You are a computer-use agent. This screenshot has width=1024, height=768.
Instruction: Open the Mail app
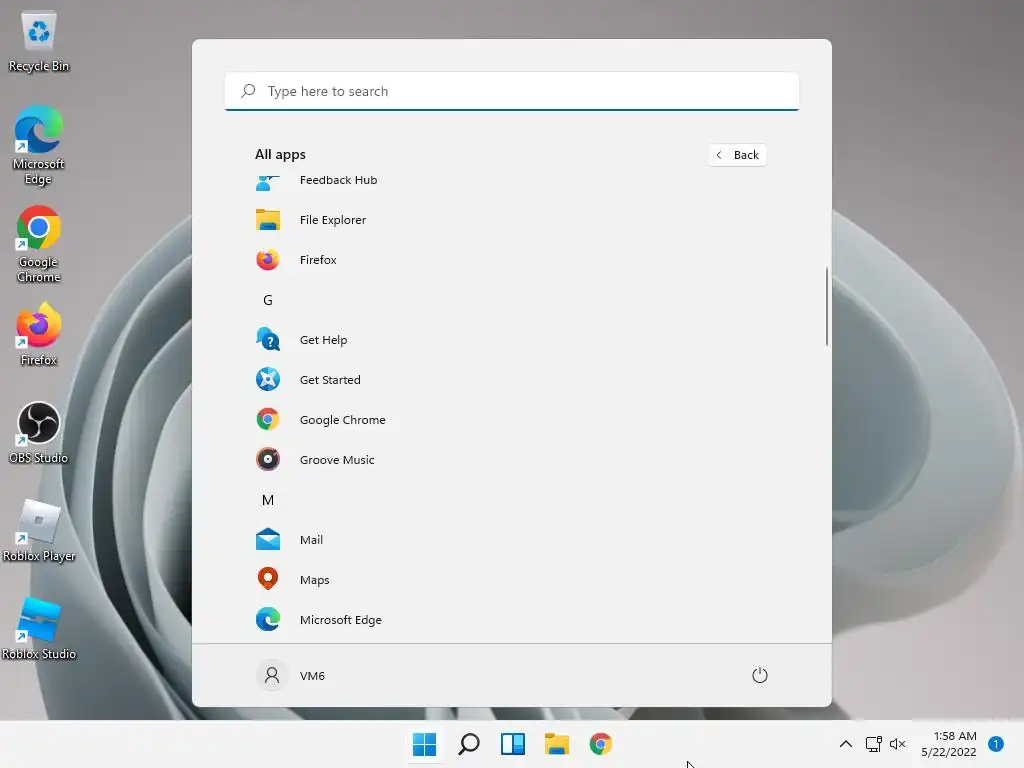511,539
